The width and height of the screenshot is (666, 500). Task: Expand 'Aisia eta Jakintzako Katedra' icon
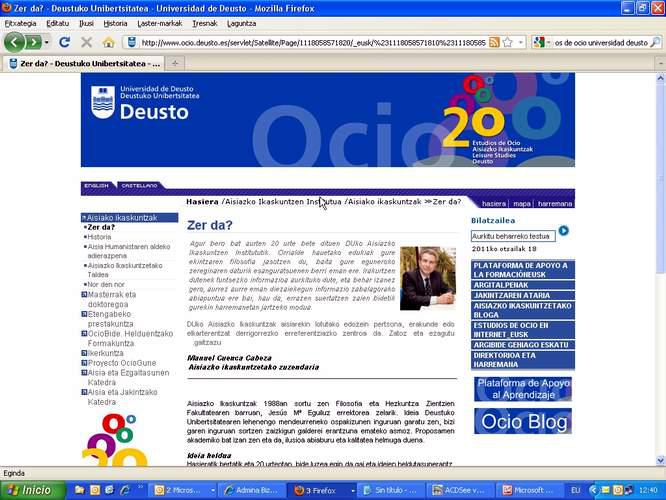[x=84, y=392]
